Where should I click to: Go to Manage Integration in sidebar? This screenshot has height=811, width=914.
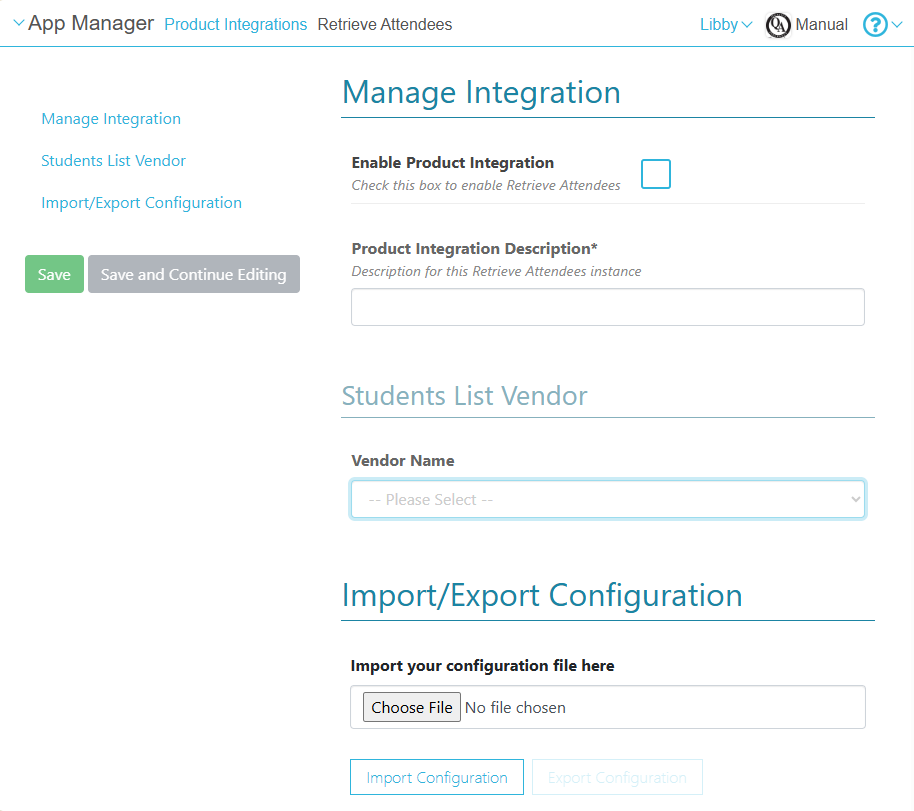pyautogui.click(x=111, y=119)
